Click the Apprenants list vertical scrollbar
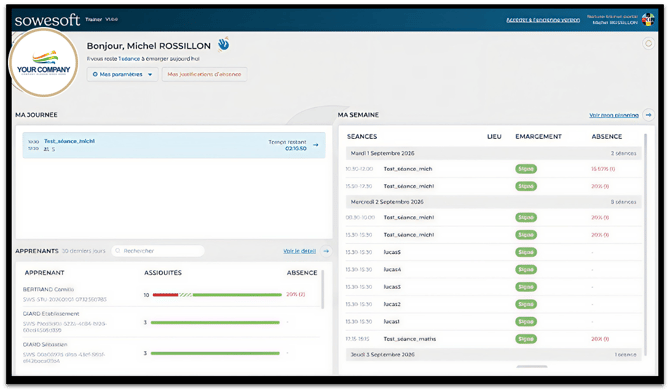Screen dimensions: 670x392 [323, 289]
